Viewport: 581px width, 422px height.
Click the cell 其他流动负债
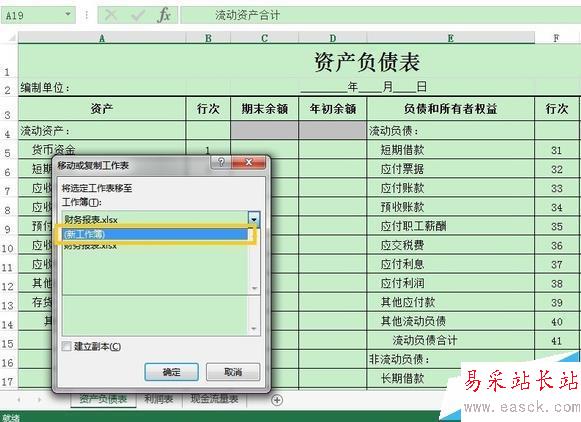point(450,321)
